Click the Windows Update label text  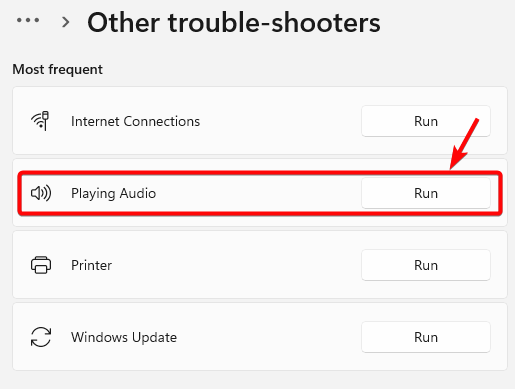(x=124, y=337)
